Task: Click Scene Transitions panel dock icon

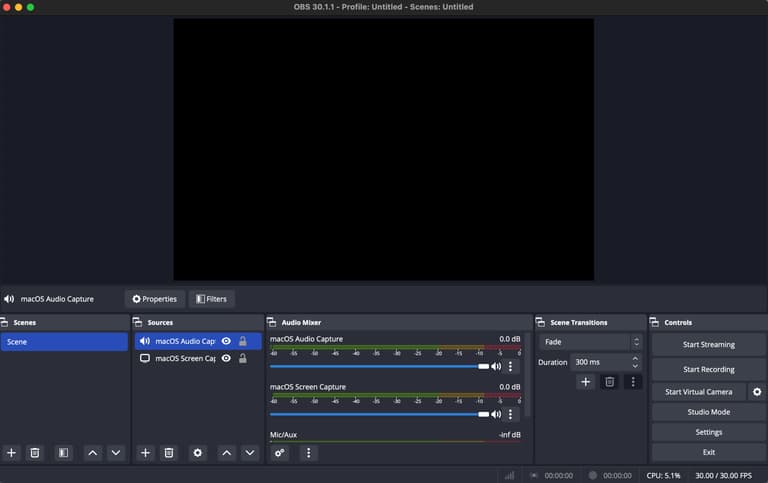Action: tap(540, 322)
